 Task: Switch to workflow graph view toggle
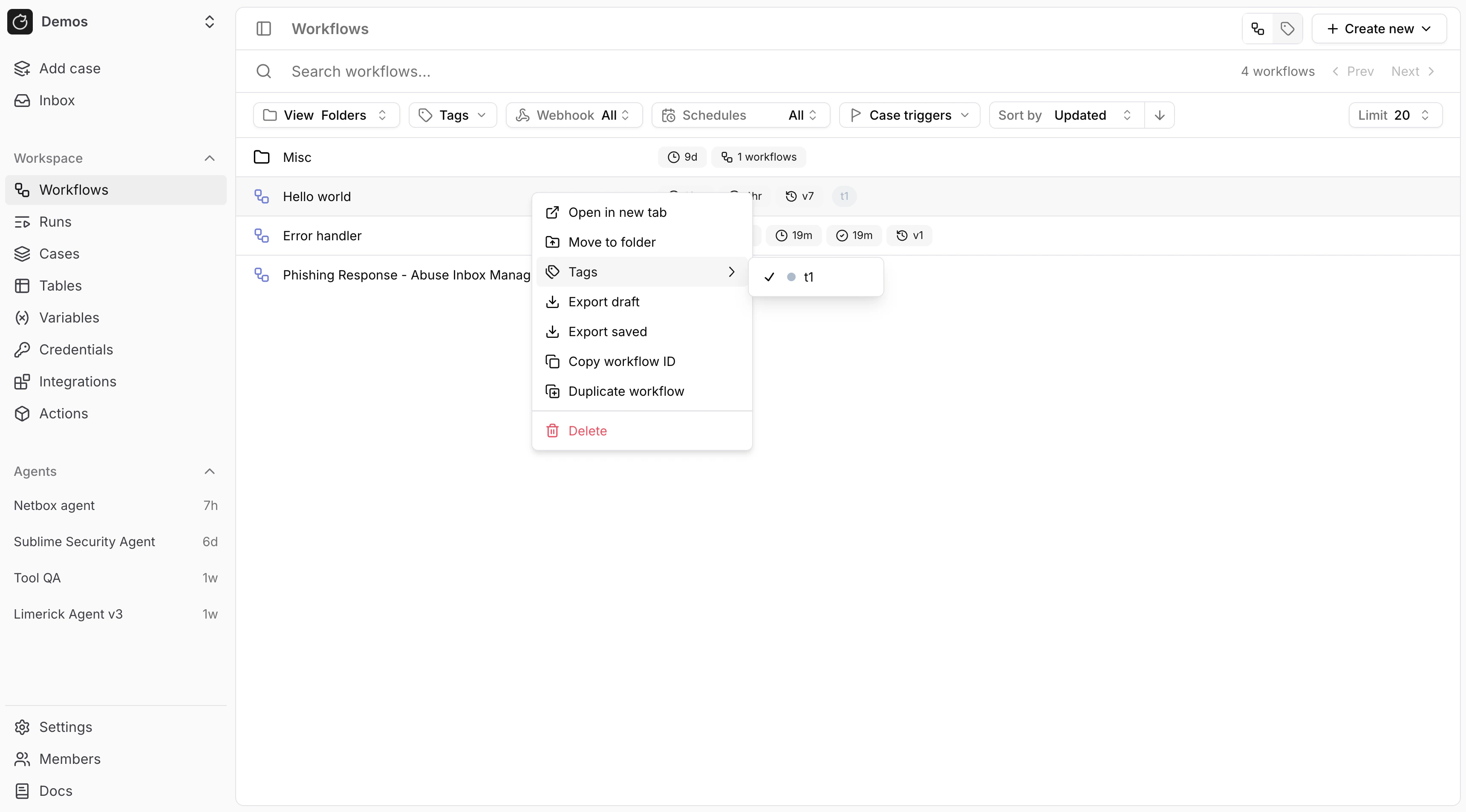pos(1257,29)
